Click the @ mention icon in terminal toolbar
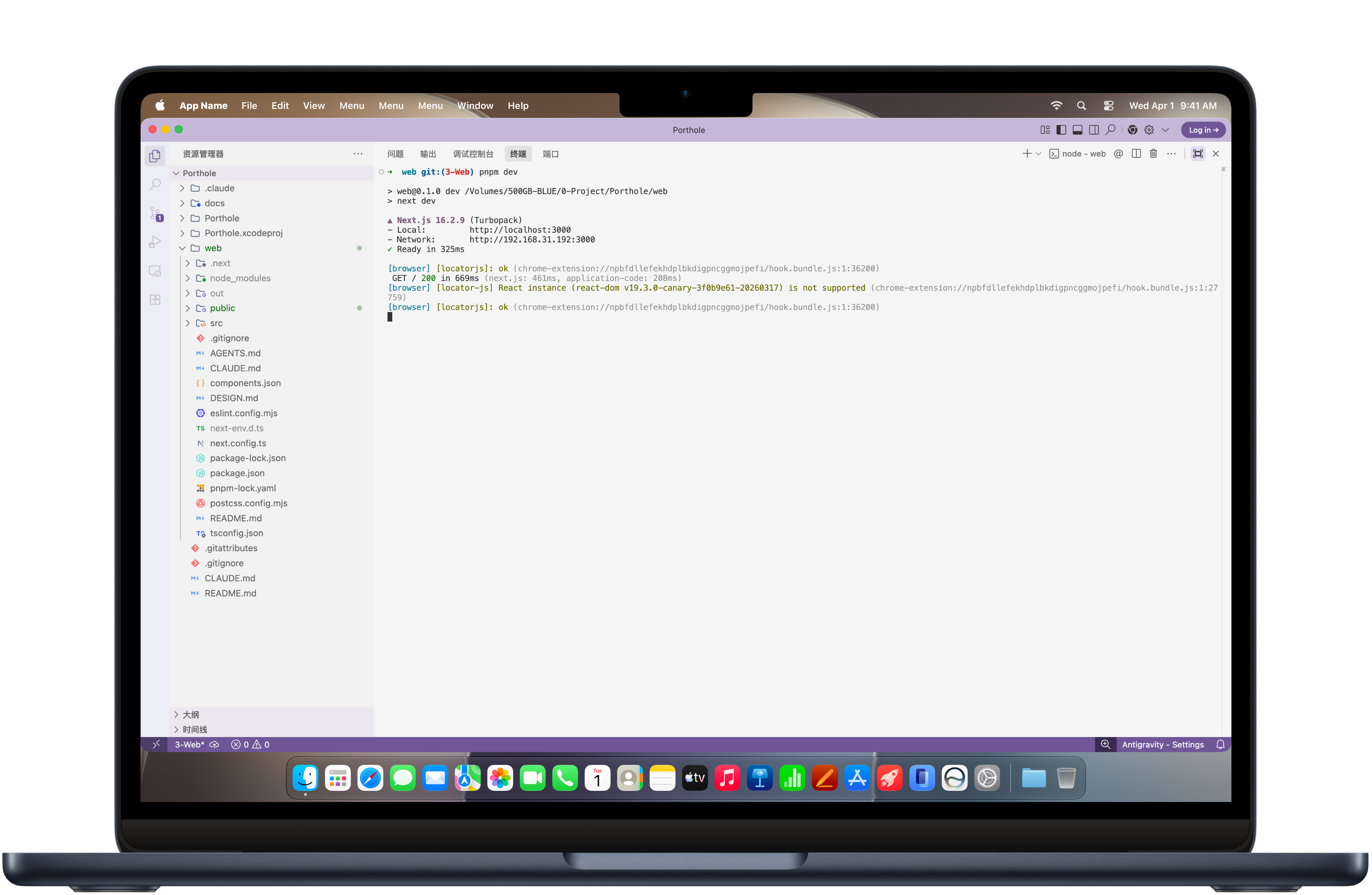 [1118, 153]
